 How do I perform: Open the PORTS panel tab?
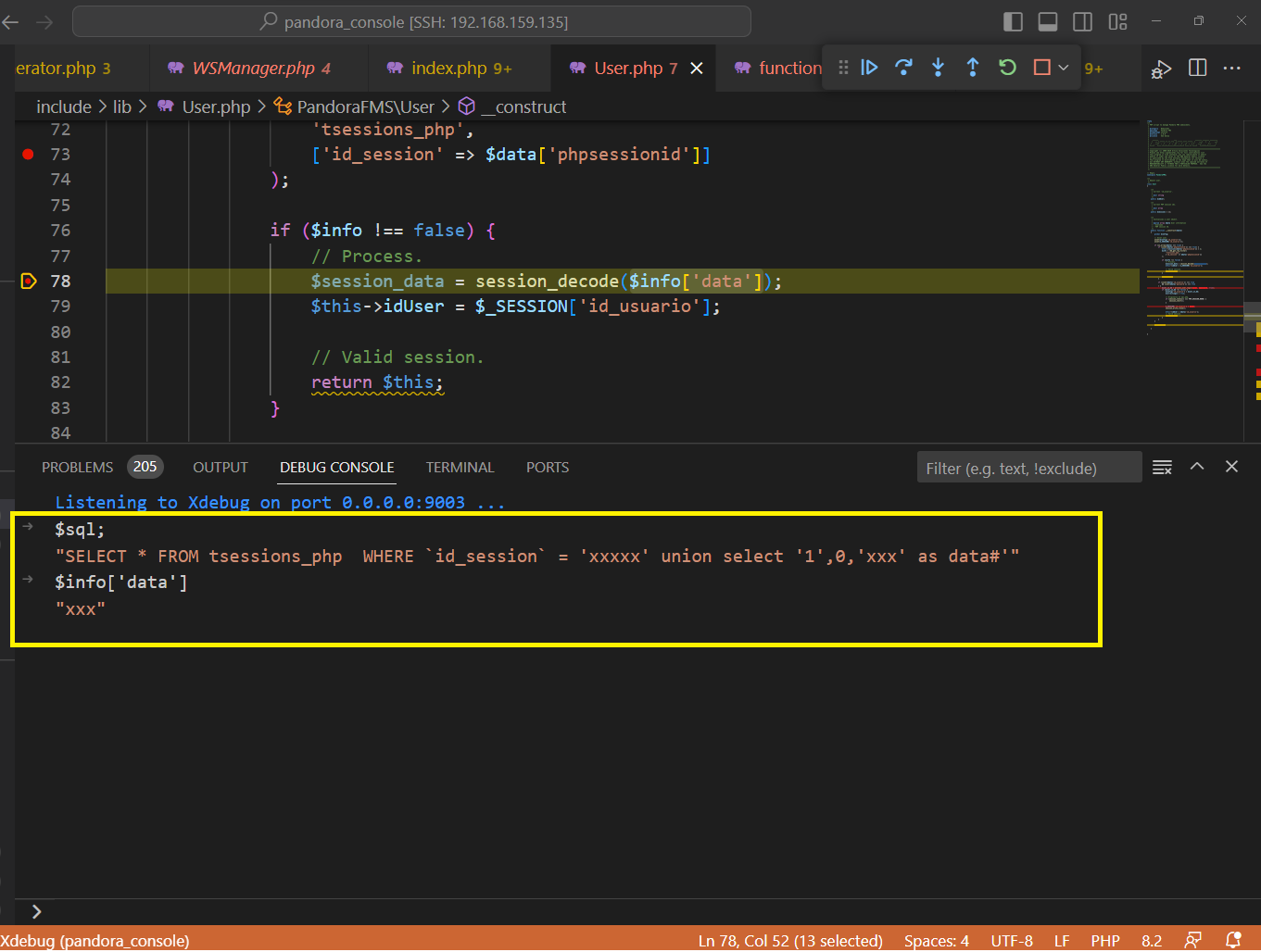click(548, 468)
